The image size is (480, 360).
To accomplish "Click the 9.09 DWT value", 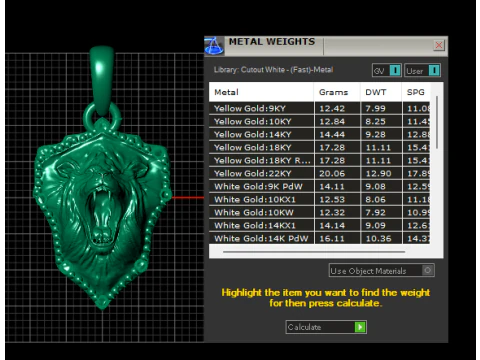I will 375,226.
